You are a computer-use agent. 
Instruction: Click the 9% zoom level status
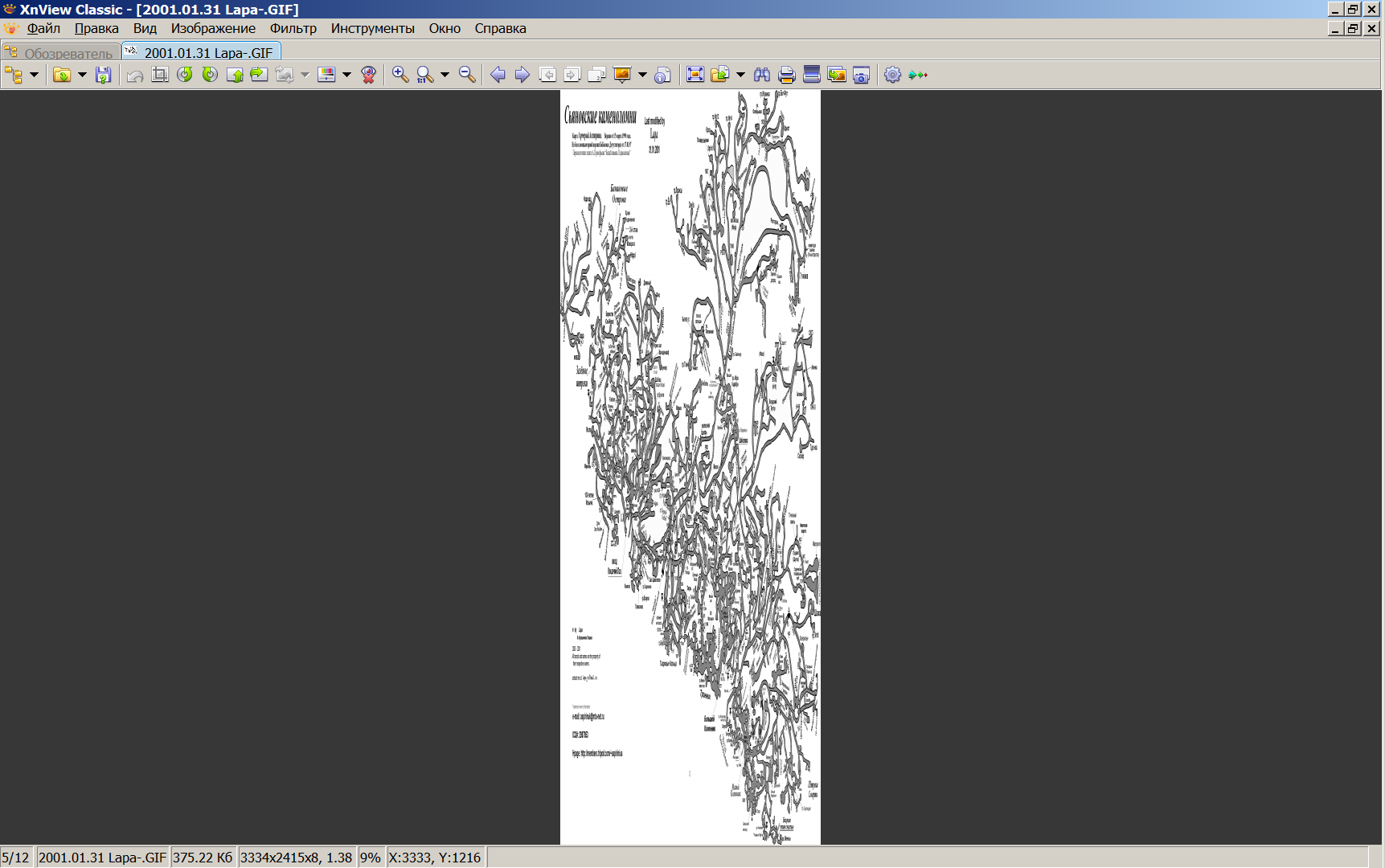(370, 858)
